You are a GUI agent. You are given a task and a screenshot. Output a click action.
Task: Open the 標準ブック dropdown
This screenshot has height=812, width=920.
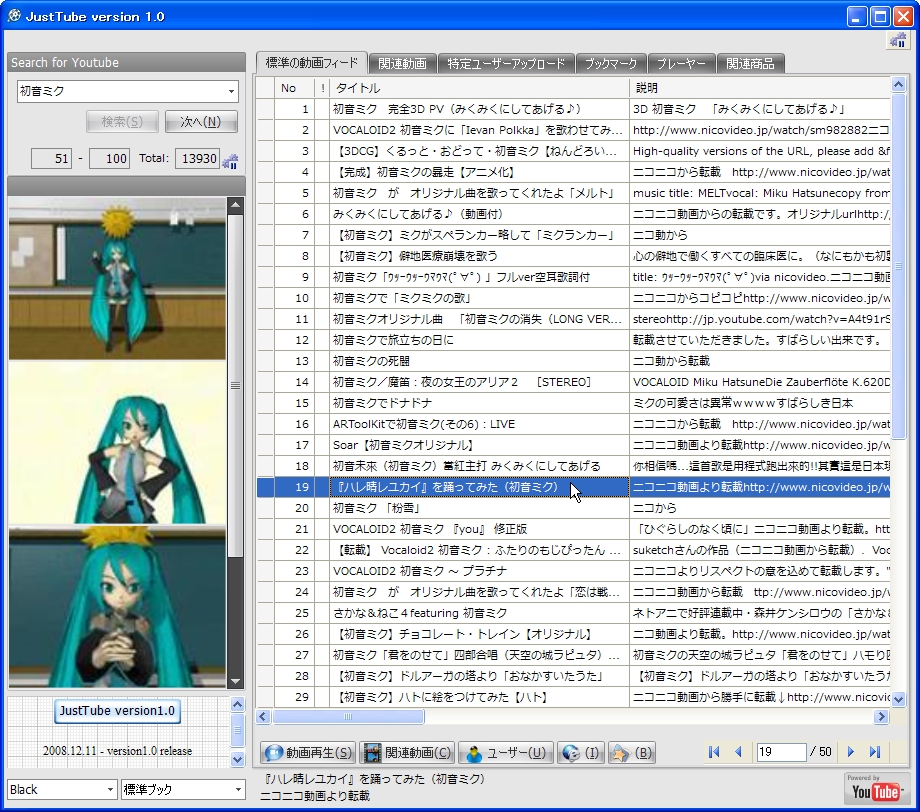[238, 790]
